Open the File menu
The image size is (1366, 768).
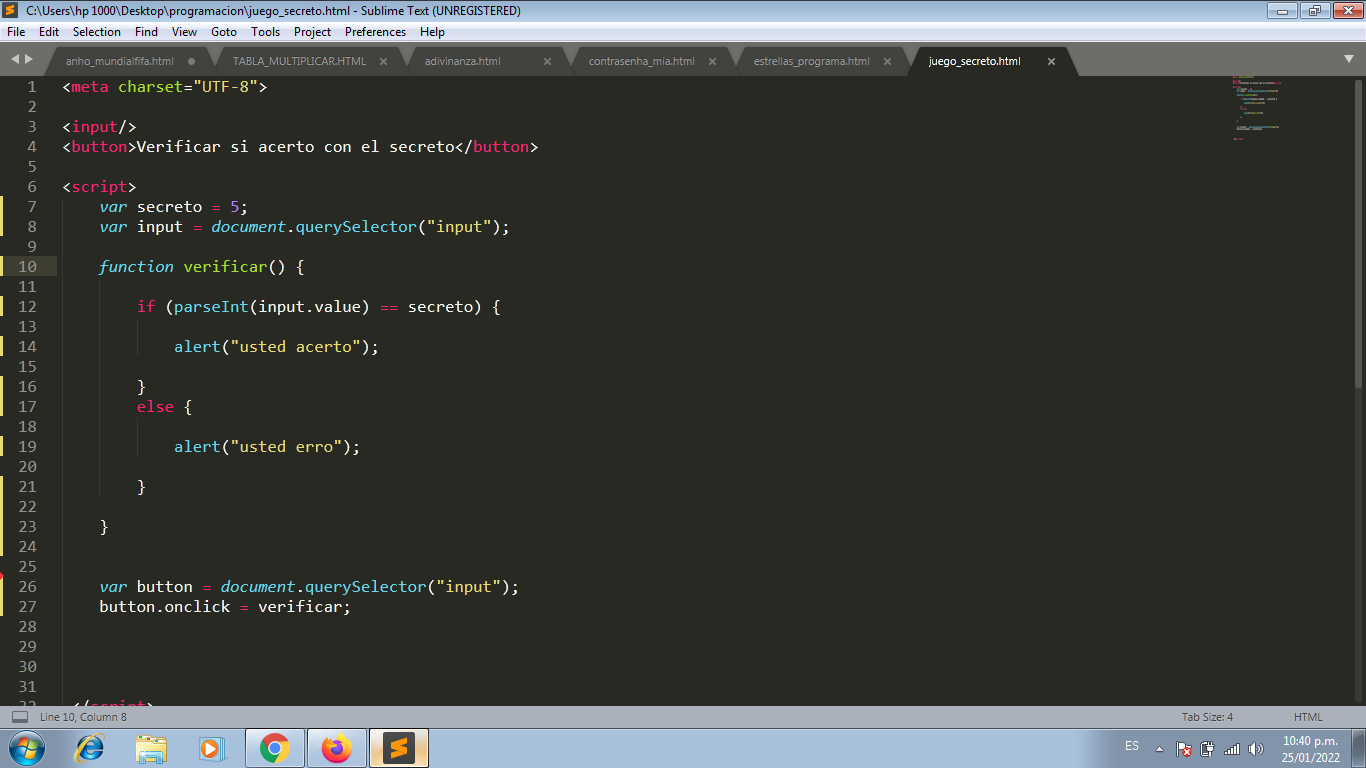tap(16, 32)
